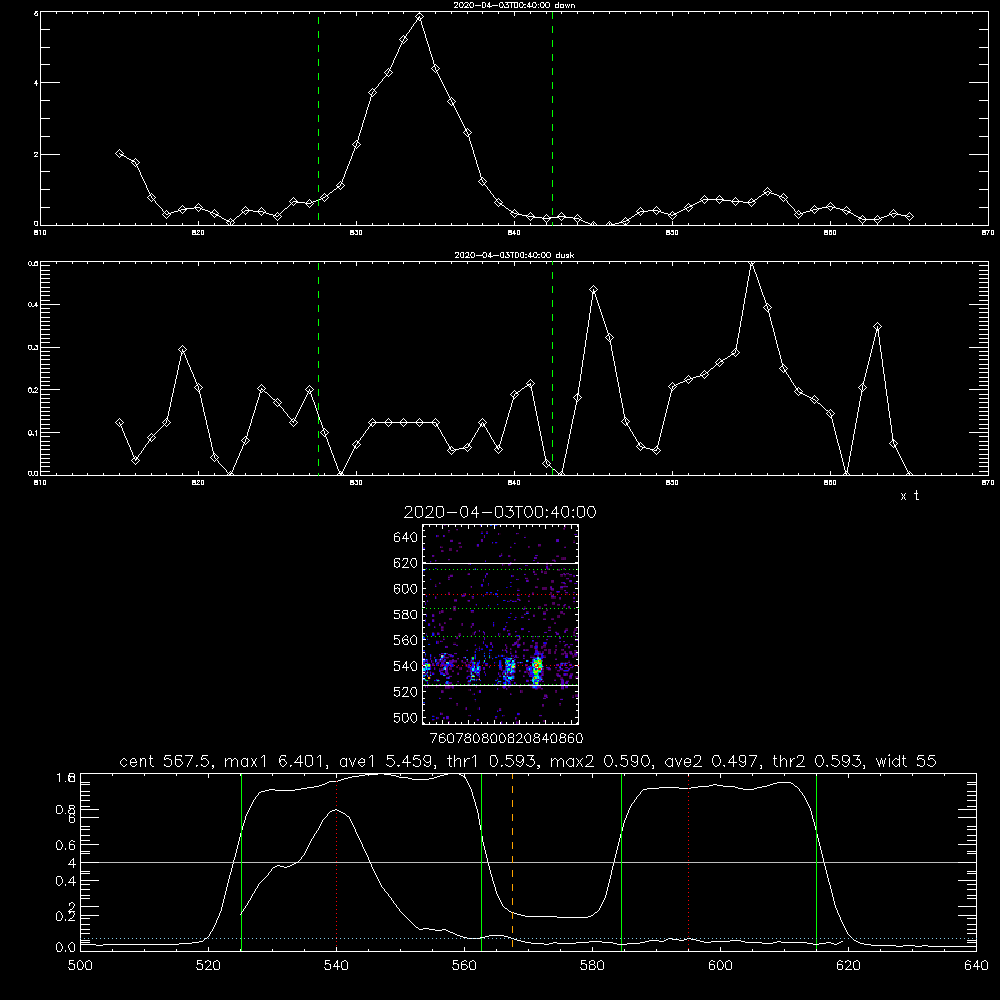
Task: Click the '2020-04-03T00:40:00 dusk' plot title
Action: (x=514, y=255)
